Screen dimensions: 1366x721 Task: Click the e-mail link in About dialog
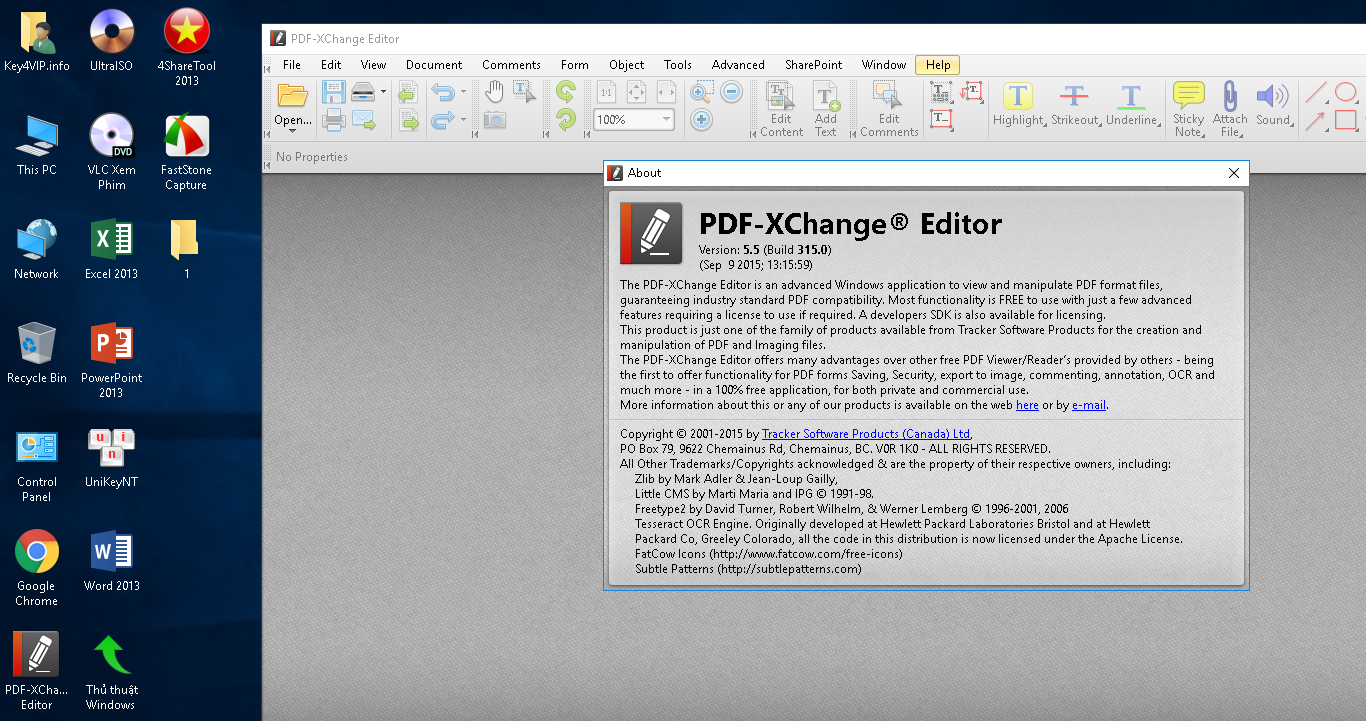(x=1089, y=405)
